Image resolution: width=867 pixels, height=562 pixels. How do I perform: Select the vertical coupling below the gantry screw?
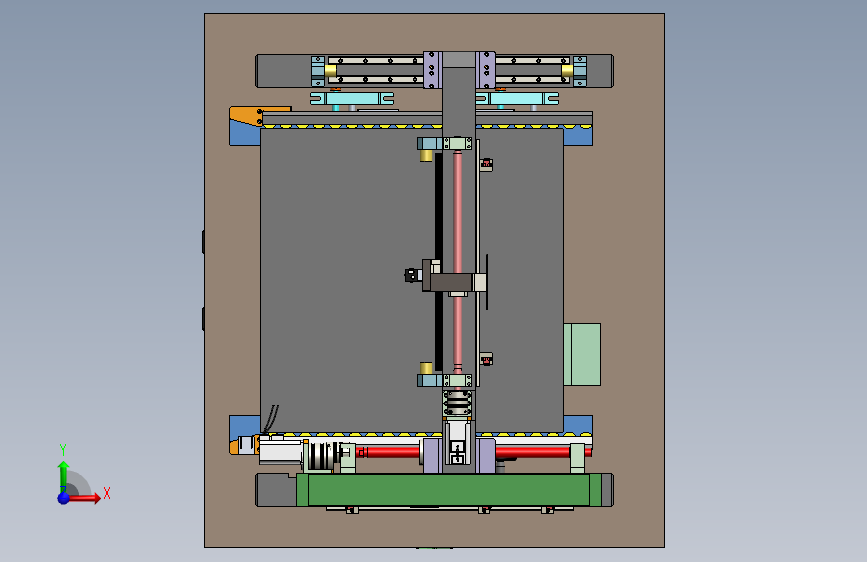click(457, 403)
